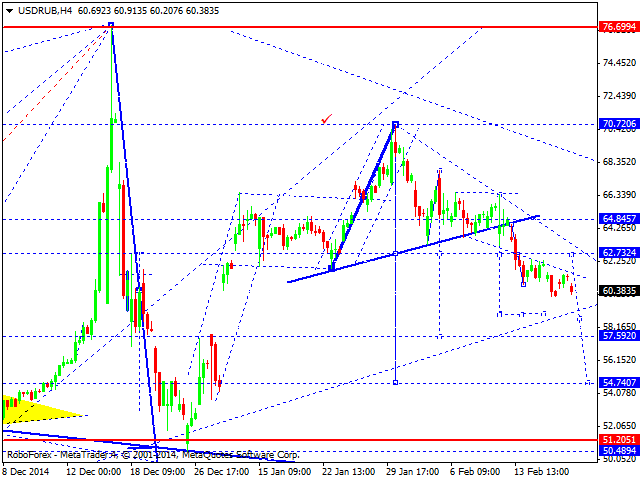This screenshot has width=640, height=480.
Task: Select the 57.5920 price level label
Action: point(619,336)
